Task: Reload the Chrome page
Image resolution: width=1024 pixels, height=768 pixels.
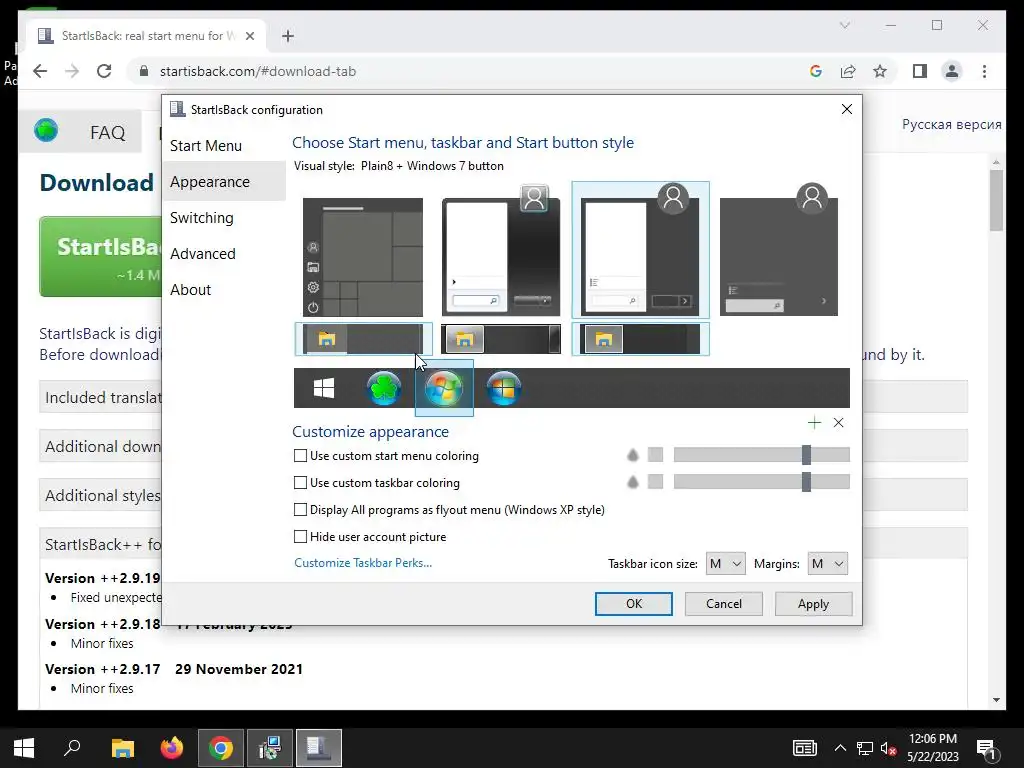Action: [104, 71]
